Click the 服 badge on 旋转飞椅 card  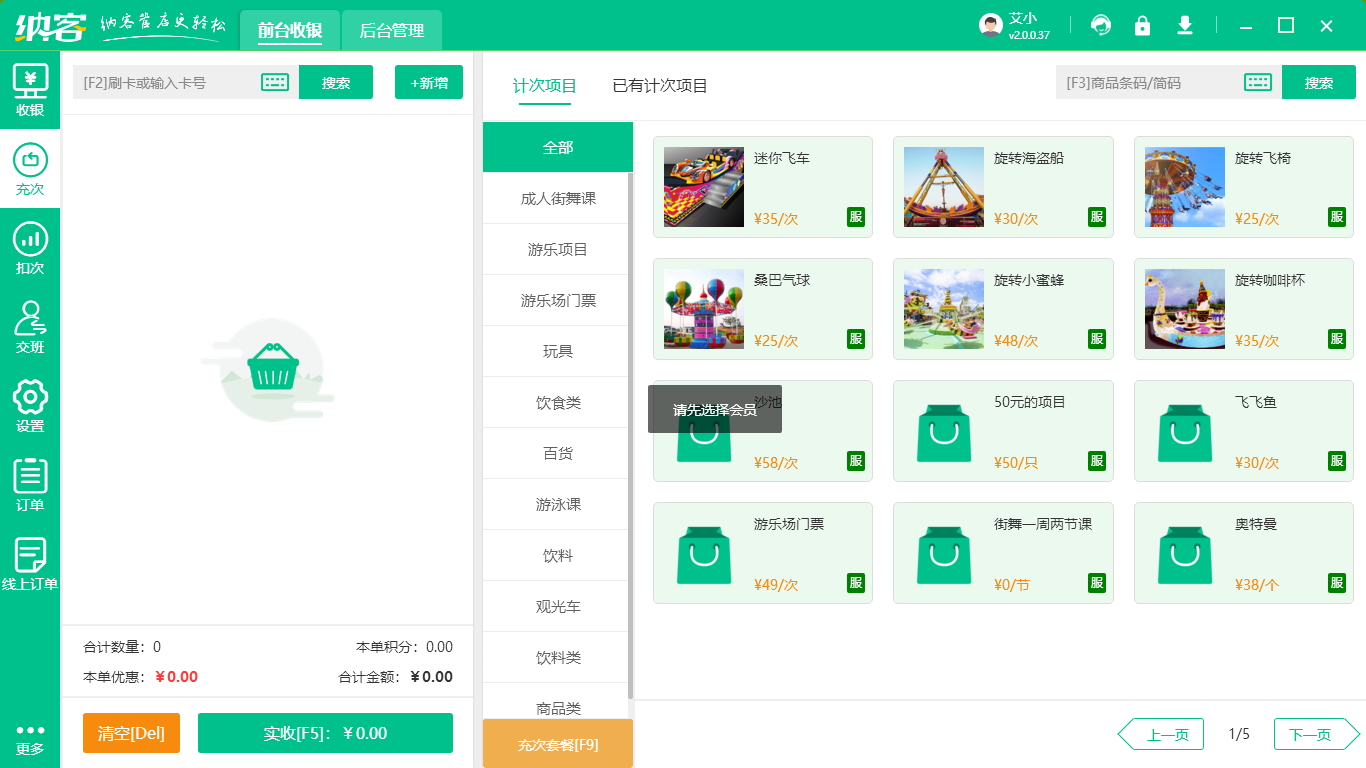point(1337,217)
